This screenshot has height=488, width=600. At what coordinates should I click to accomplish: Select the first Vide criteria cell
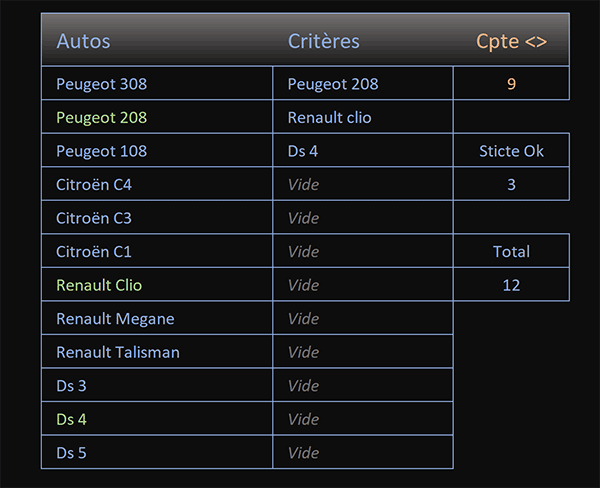[x=363, y=184]
